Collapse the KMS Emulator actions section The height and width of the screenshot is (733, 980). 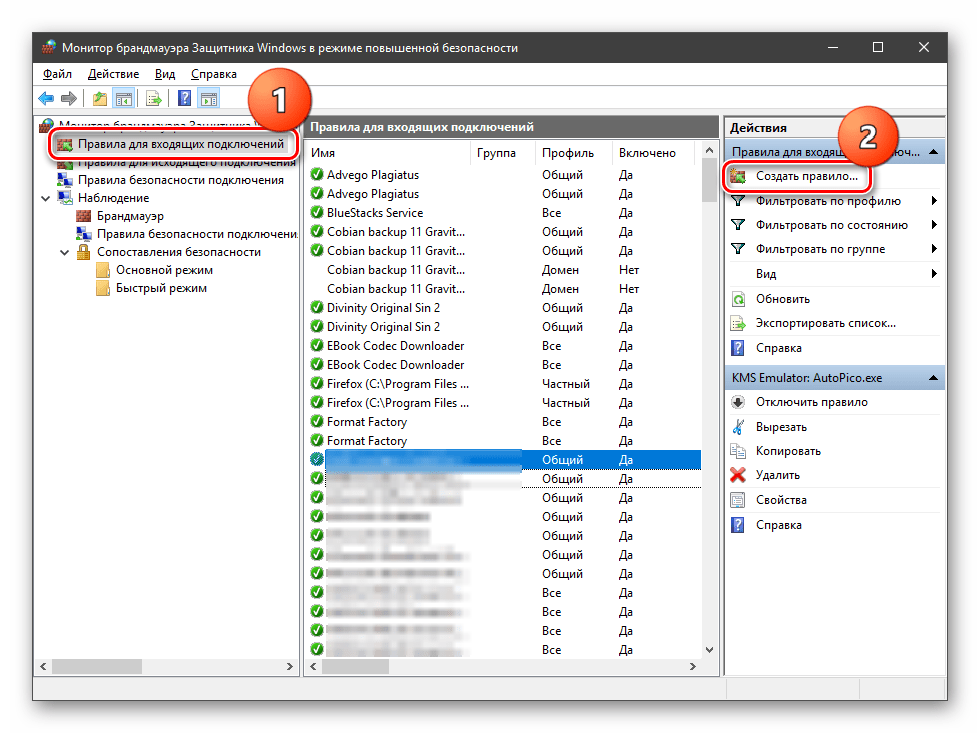[933, 378]
